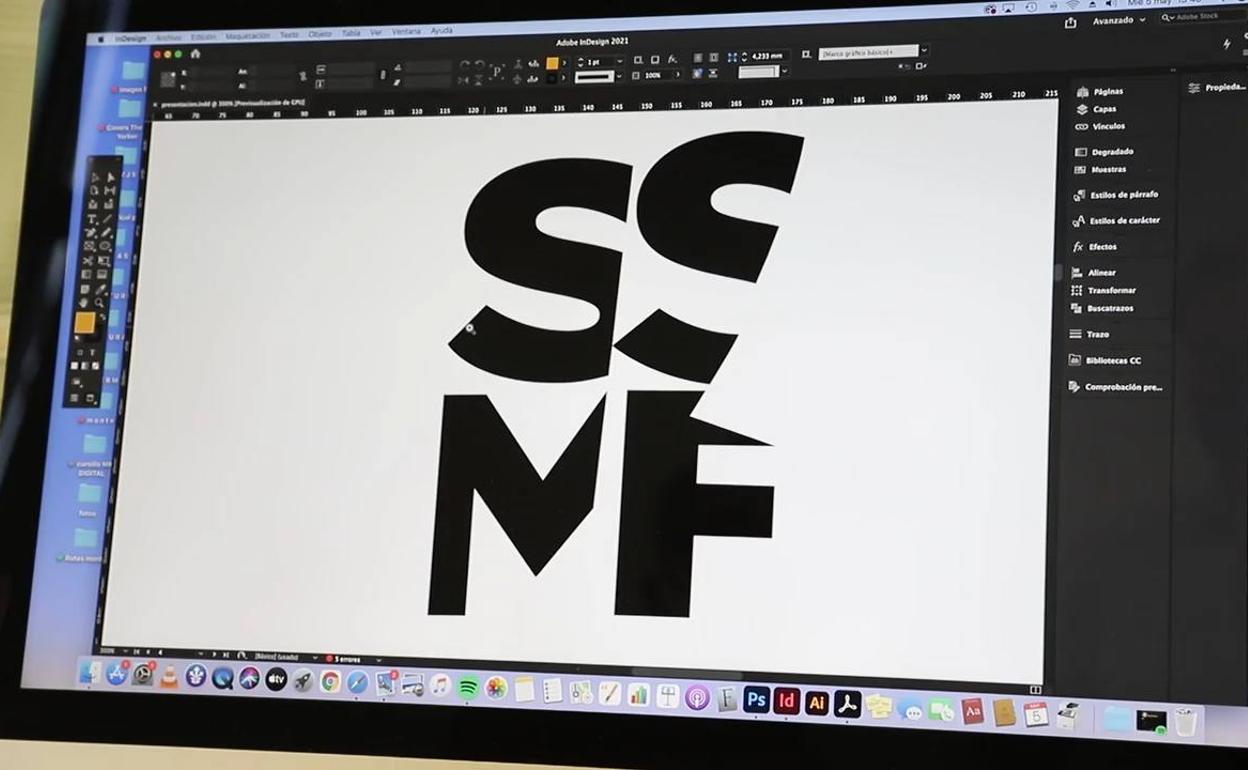The height and width of the screenshot is (770, 1248).
Task: Select the Type tool in the toolbox
Action: click(92, 219)
